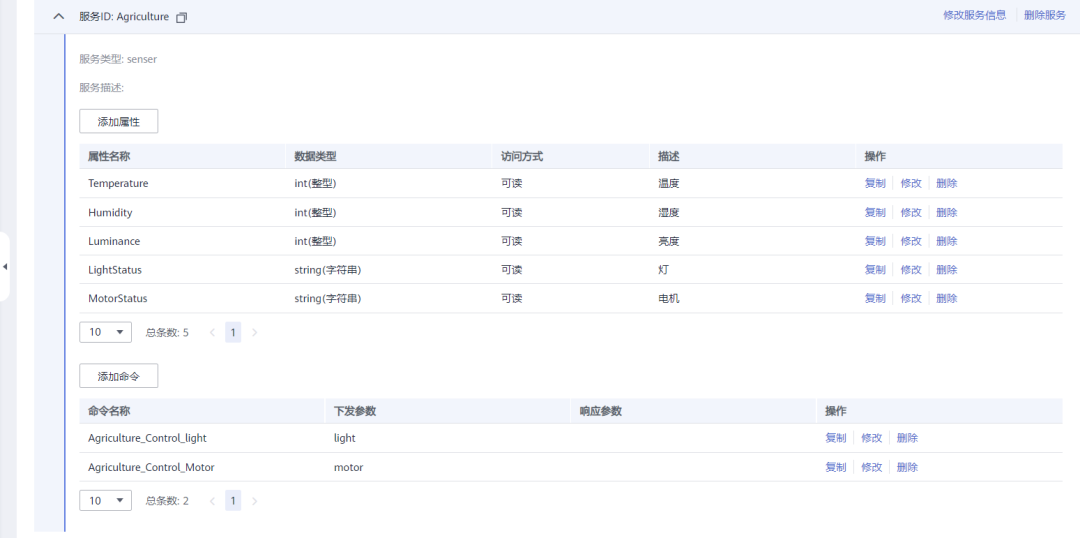Delete the MotorStatus property
This screenshot has width=1080, height=538.
947,298
